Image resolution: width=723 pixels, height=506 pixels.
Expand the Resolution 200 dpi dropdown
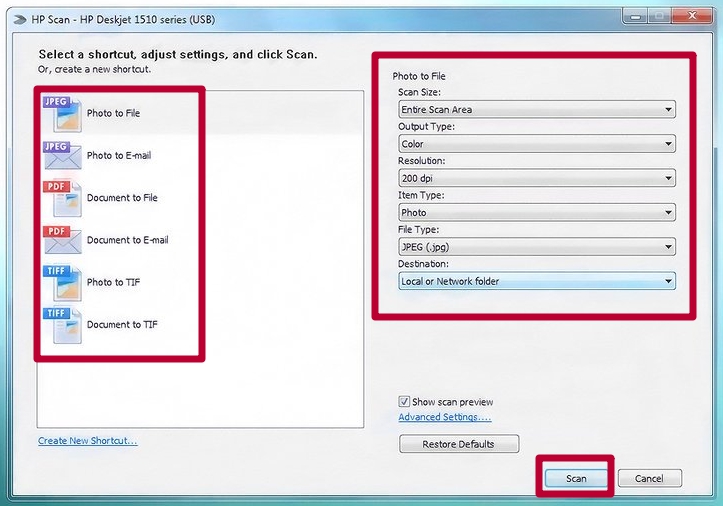(537, 178)
